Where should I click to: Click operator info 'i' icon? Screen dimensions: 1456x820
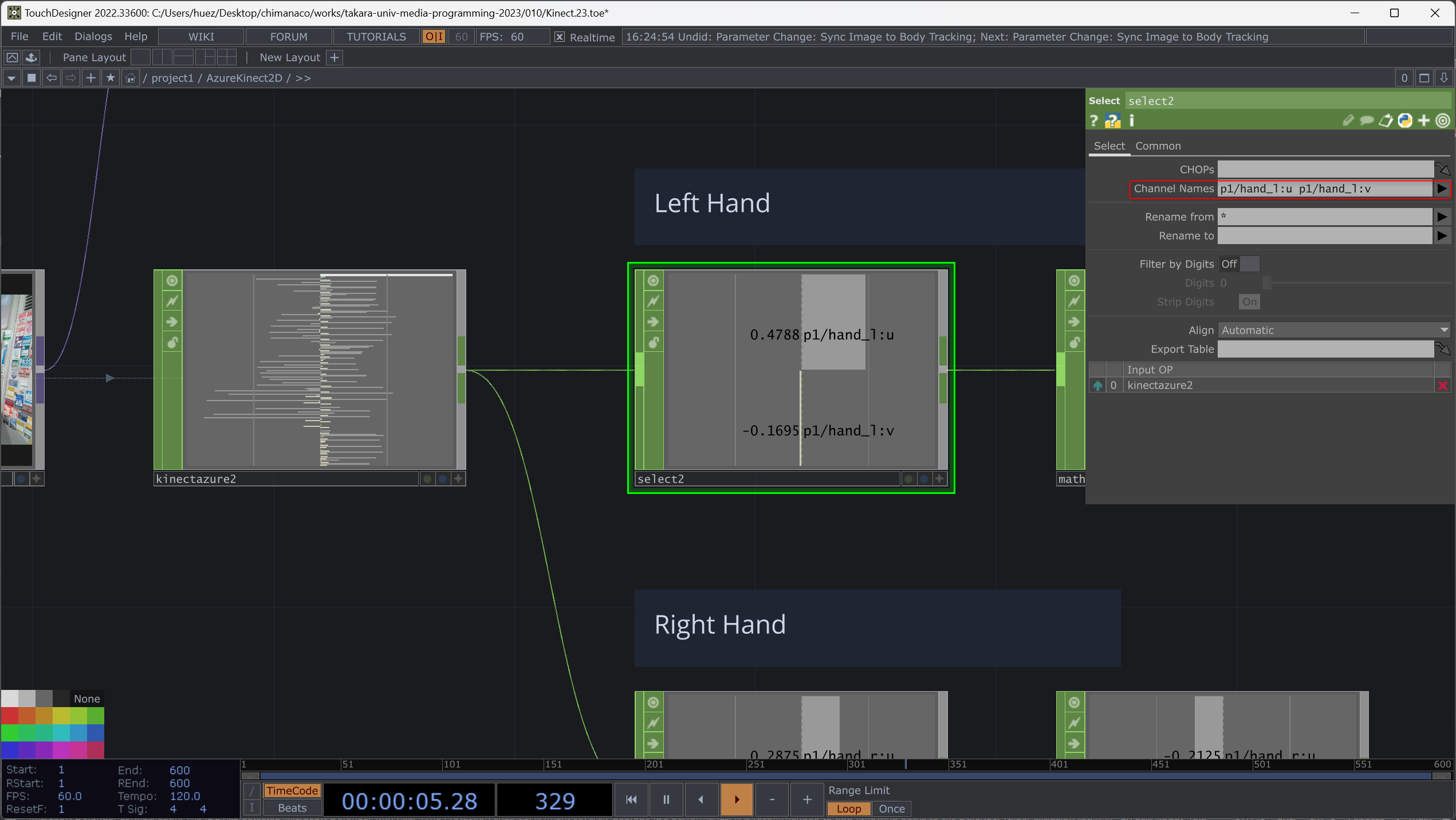click(x=1131, y=121)
